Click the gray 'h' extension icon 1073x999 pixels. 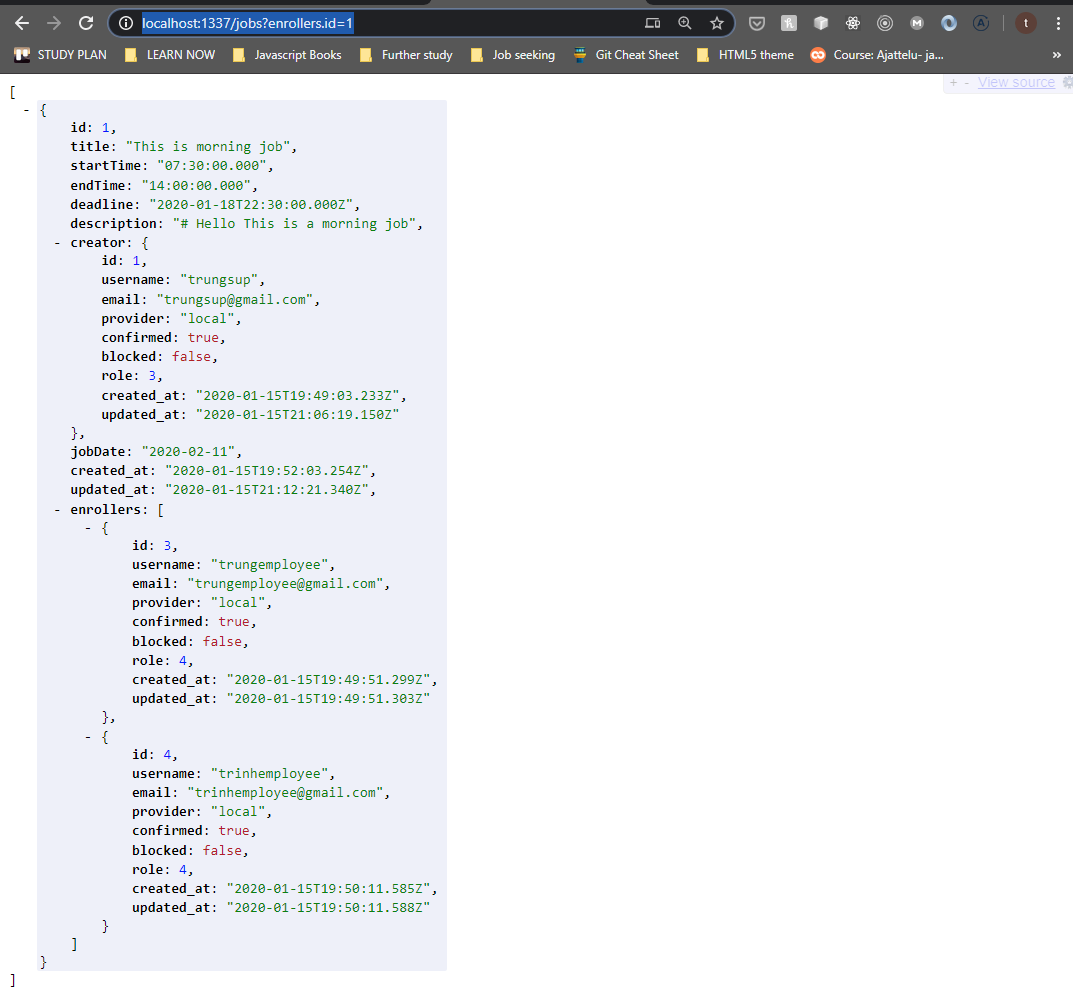(788, 23)
